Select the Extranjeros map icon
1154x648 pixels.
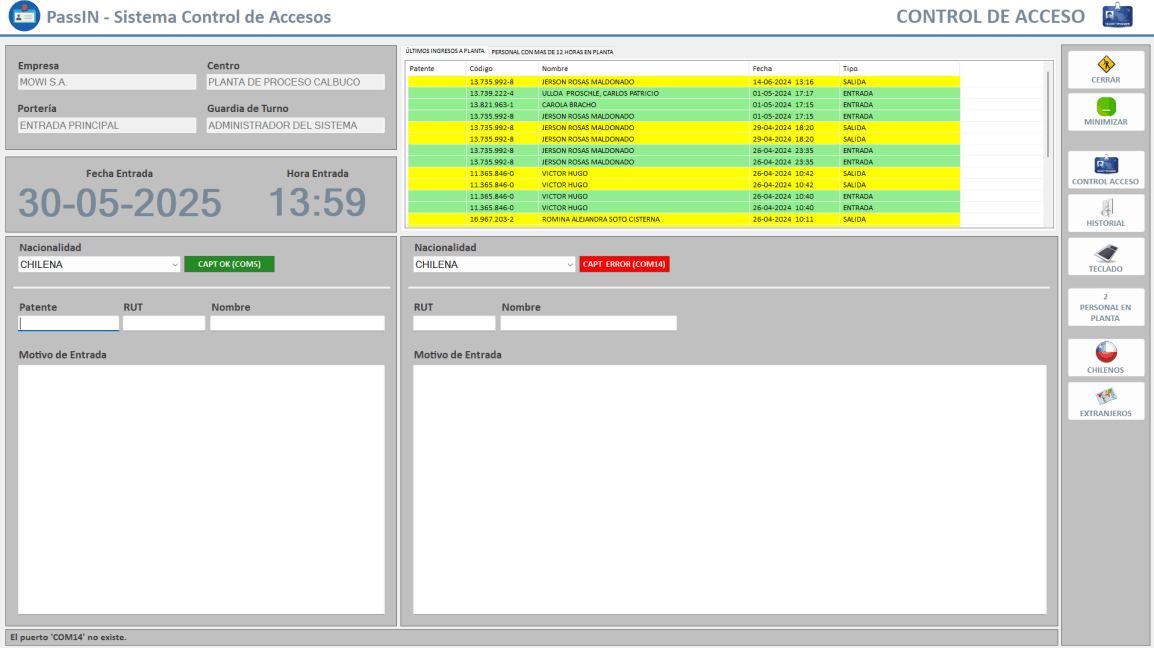[x=1105, y=397]
